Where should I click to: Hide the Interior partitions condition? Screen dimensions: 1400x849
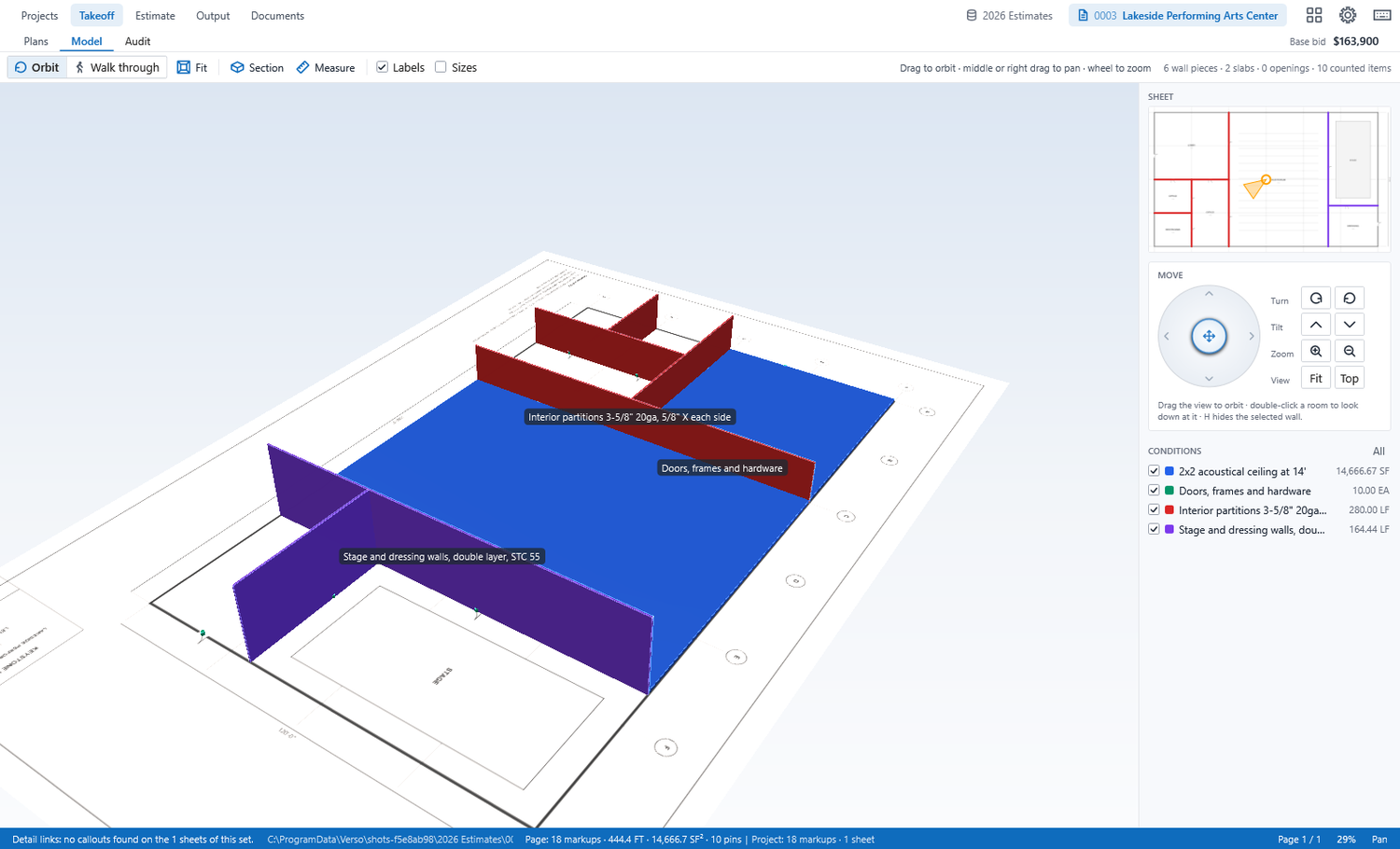coord(1154,510)
